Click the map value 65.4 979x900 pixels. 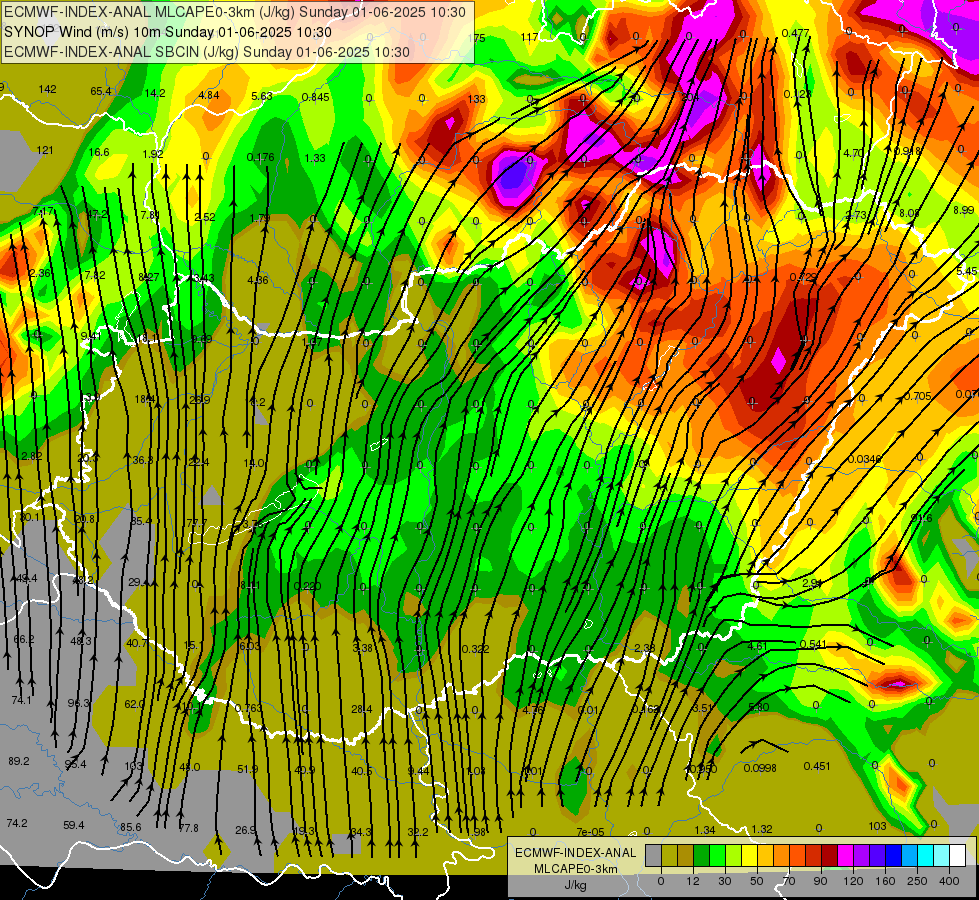(101, 91)
